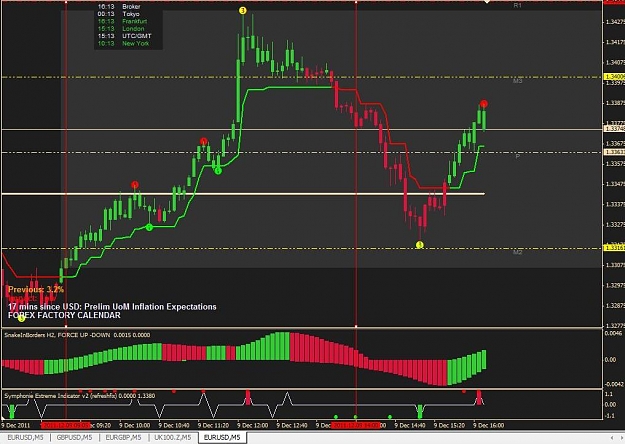
Task: Click the red-highlighted 09:05 date label
Action: 66,425
